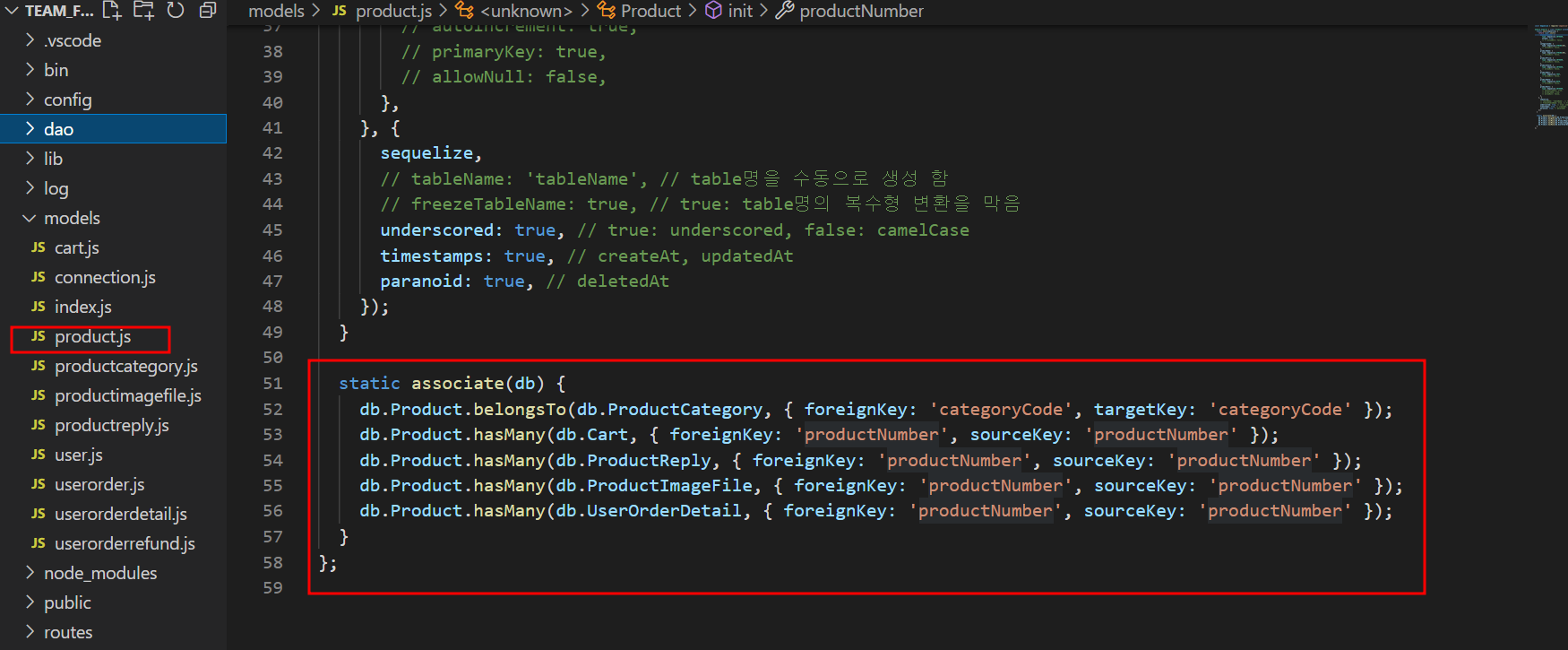This screenshot has height=650, width=1568.
Task: Click the wrench icon beside productNumber breadcrumb
Action: coord(784,11)
